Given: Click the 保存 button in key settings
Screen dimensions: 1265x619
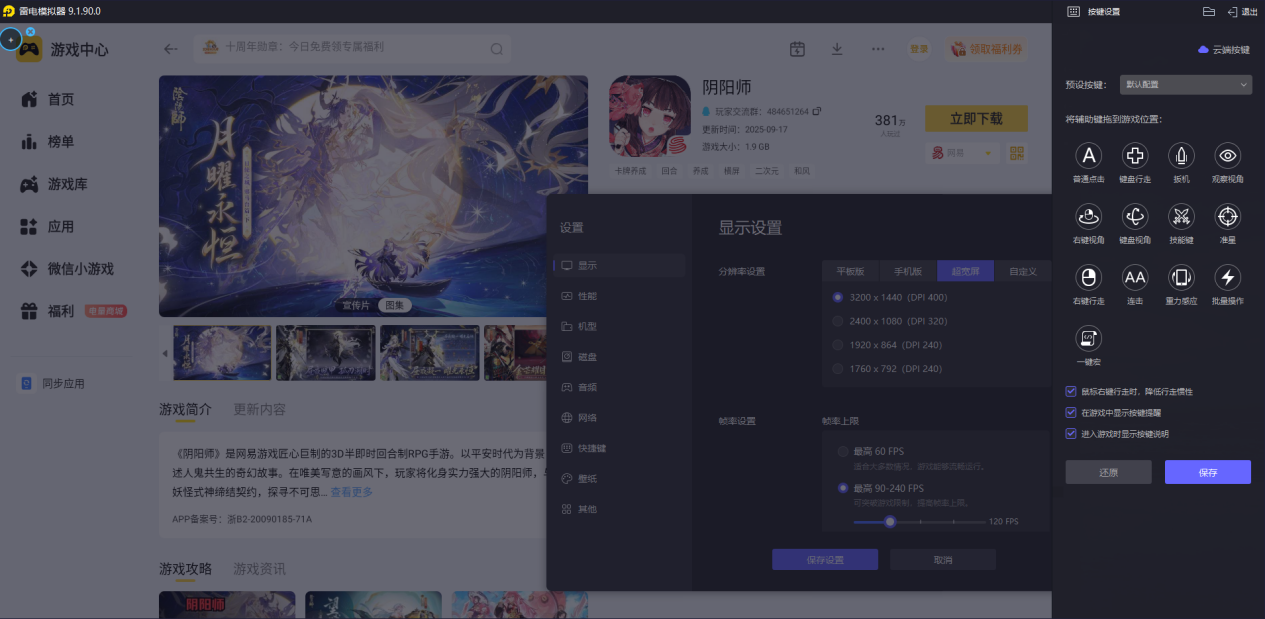Looking at the screenshot, I should point(1208,472).
